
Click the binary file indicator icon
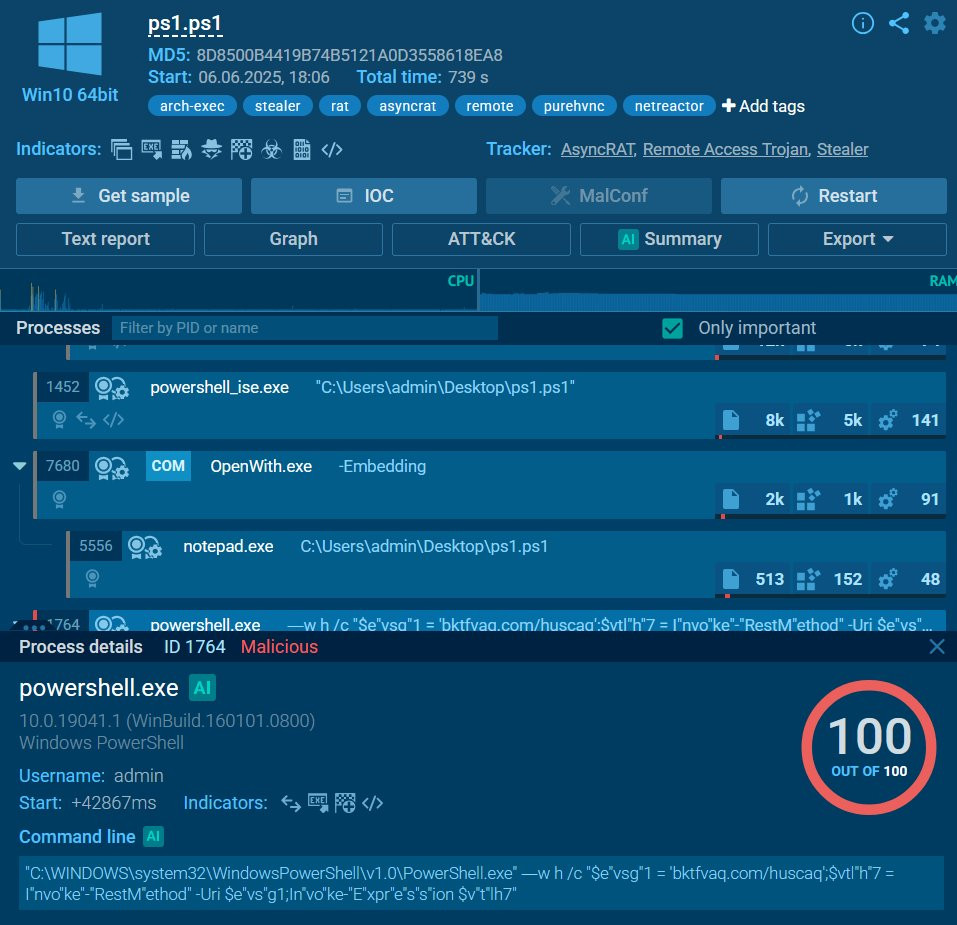click(302, 149)
